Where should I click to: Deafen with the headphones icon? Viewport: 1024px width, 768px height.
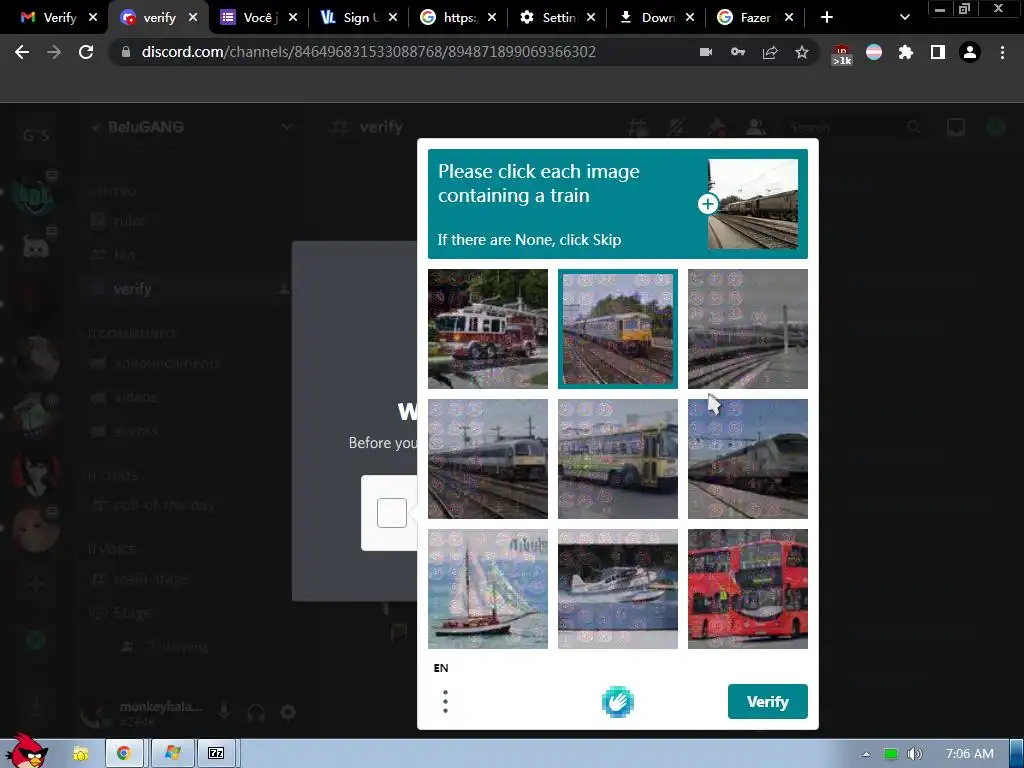[x=256, y=711]
